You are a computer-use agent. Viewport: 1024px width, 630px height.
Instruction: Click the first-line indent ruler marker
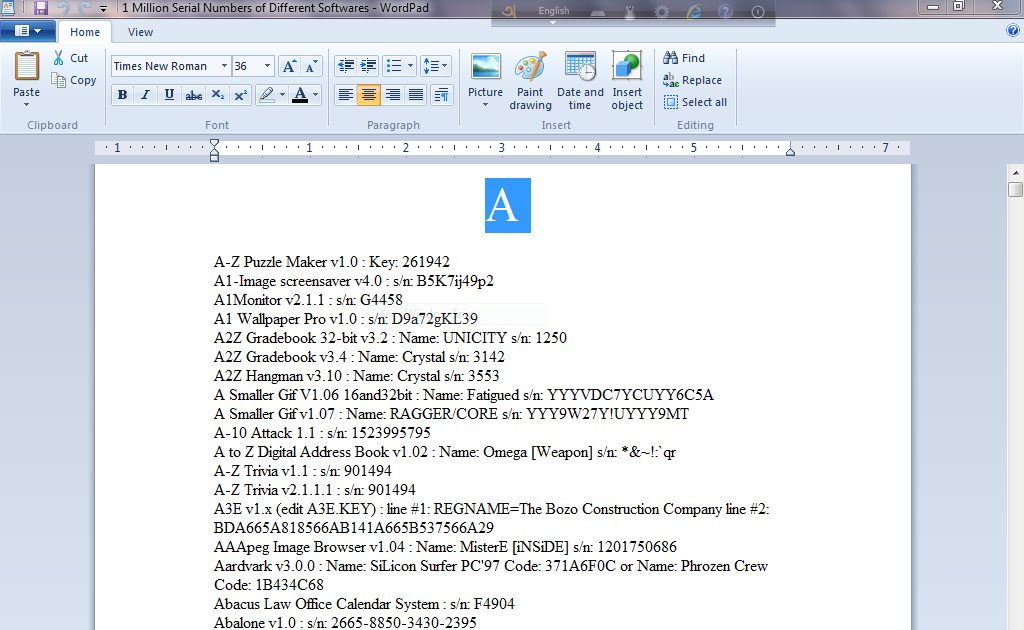click(214, 144)
